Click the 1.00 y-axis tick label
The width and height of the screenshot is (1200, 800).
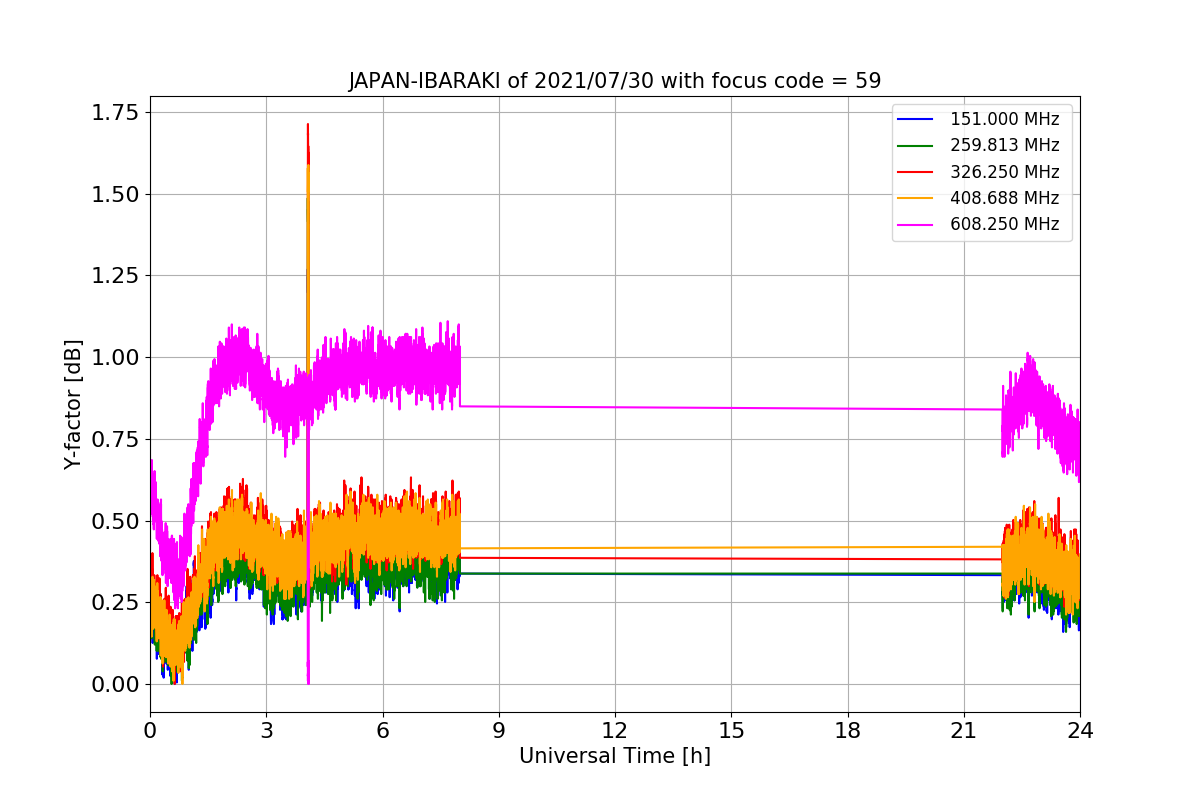point(116,357)
